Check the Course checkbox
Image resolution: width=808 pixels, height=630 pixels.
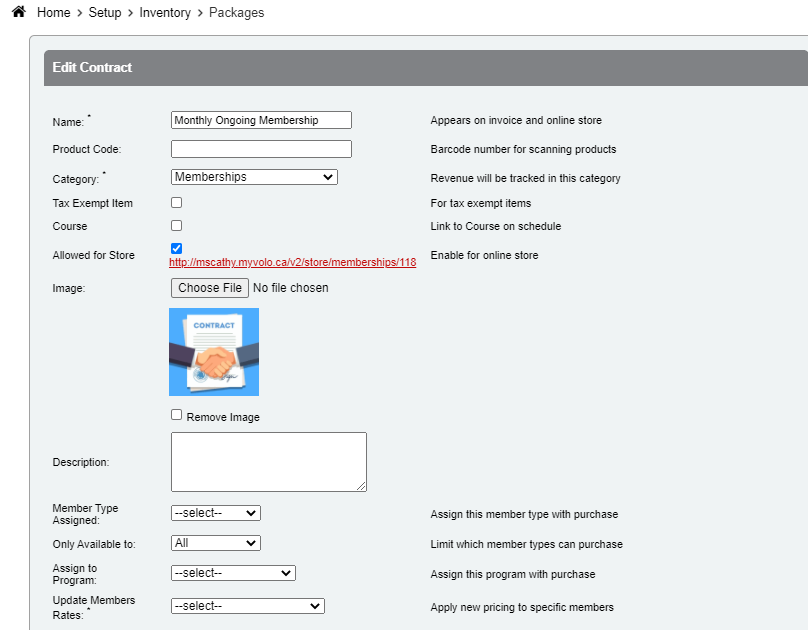tap(177, 226)
